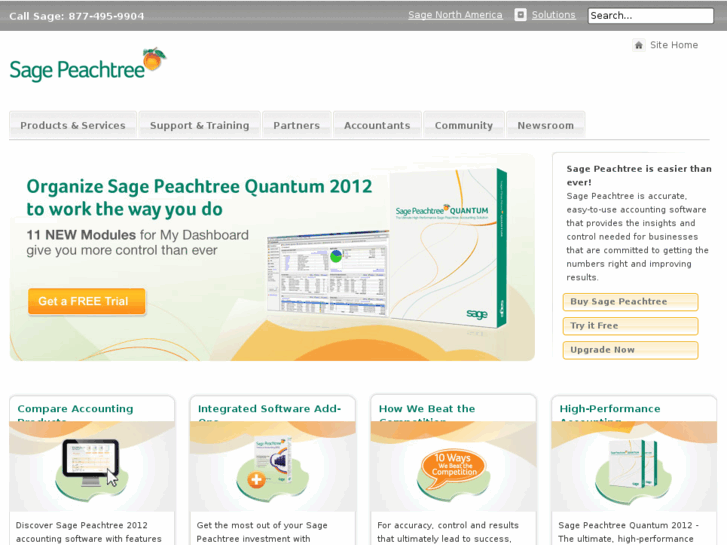Click 'Get the most out of your Sage' text
This screenshot has width=727, height=545.
(x=262, y=525)
